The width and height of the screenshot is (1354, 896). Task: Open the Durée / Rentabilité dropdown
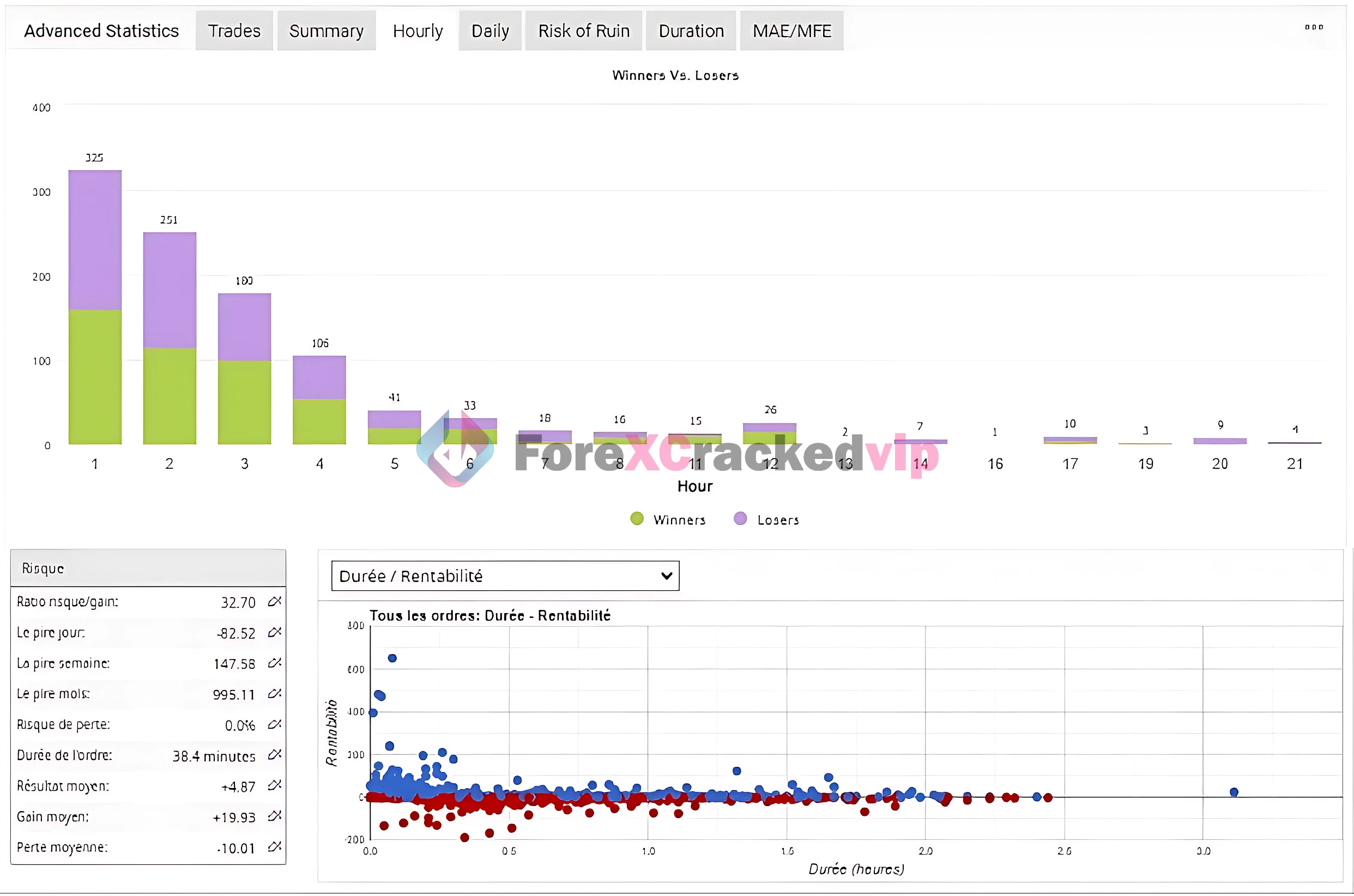click(x=505, y=576)
